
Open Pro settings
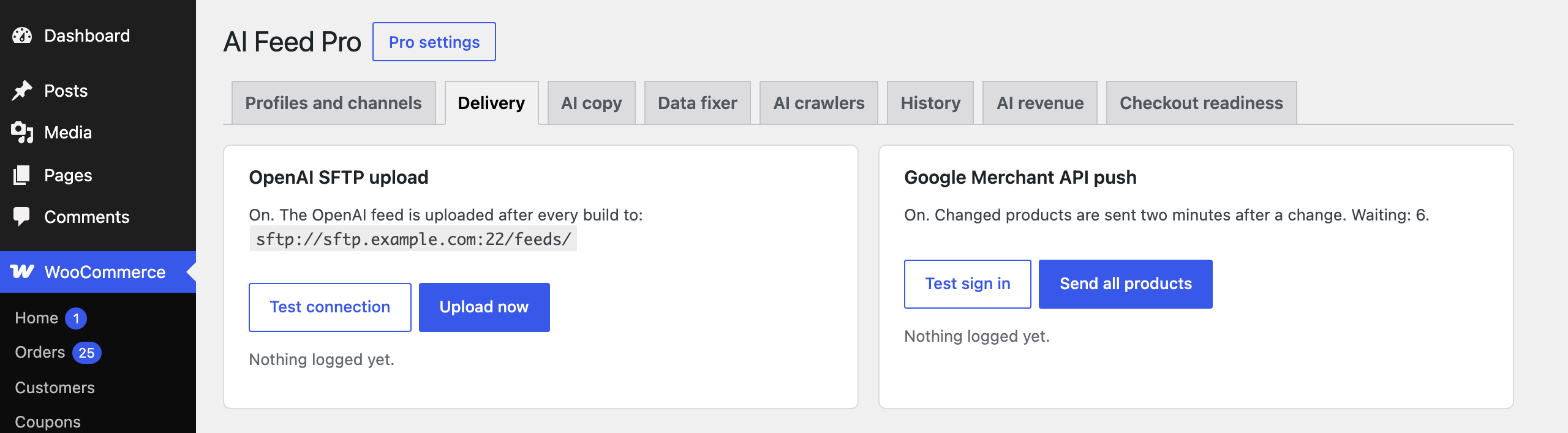point(434,42)
